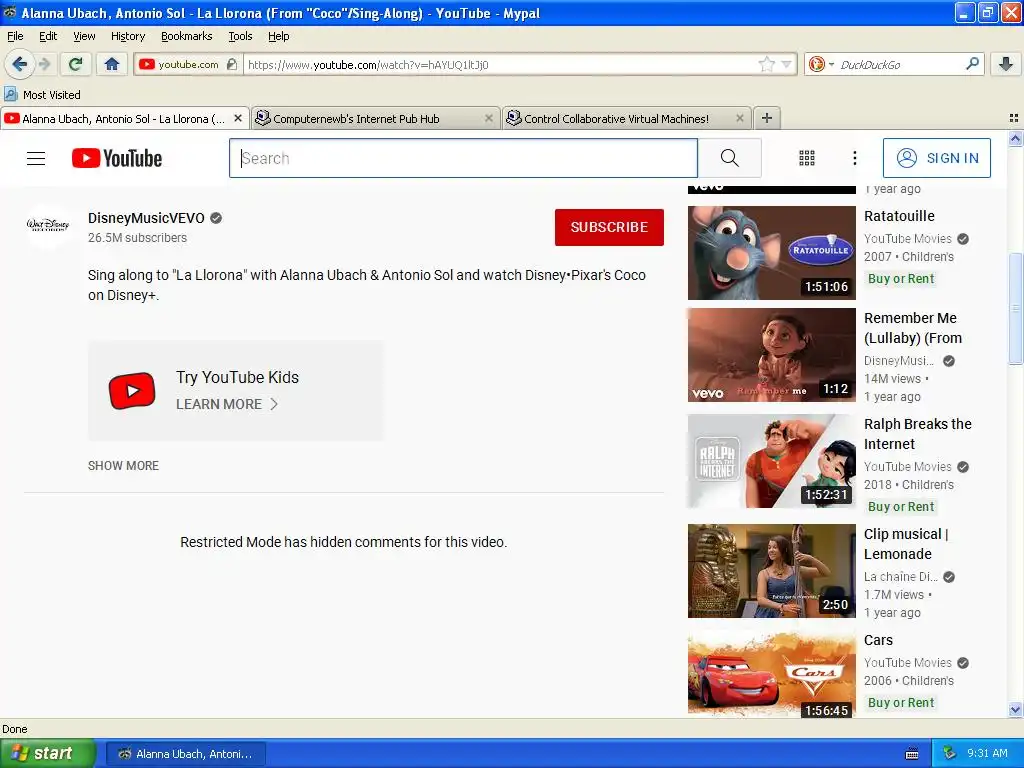Expand description with SHOW MORE
Screen dimensions: 1024x768
pyautogui.click(x=123, y=466)
